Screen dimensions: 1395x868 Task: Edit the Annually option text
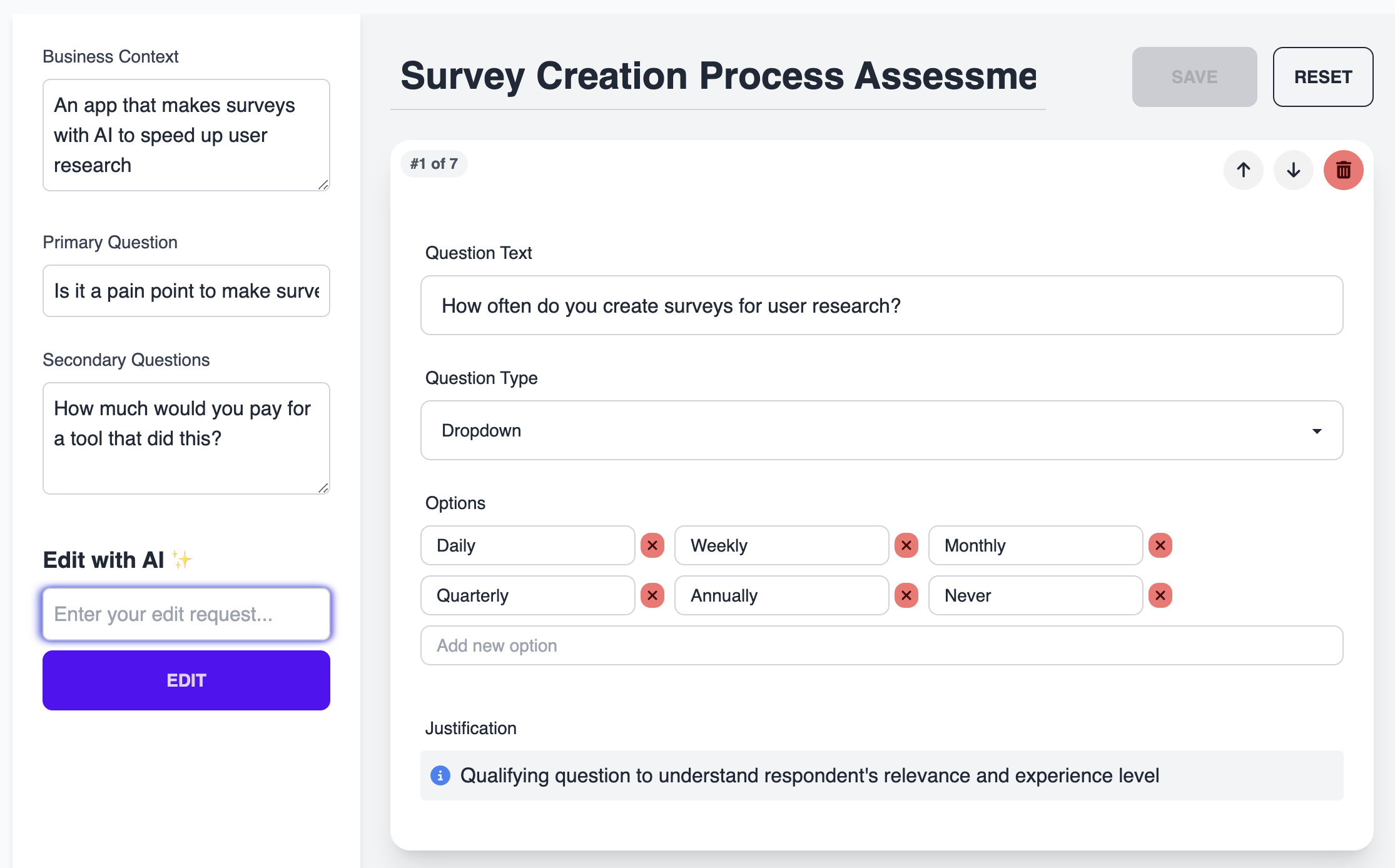tap(782, 595)
